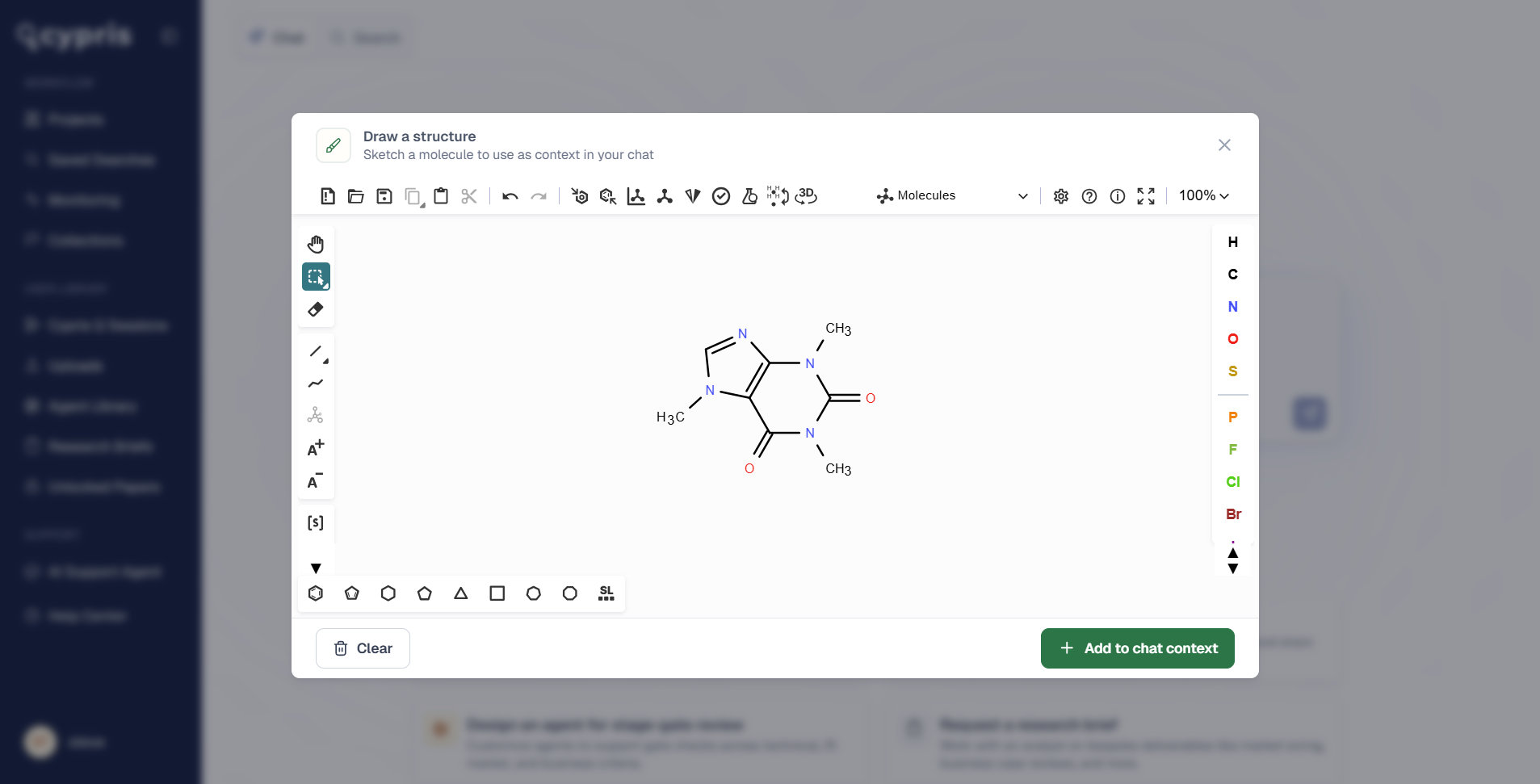This screenshot has width=1540, height=784.
Task: Pick the Cyclooctane ring template
Action: [570, 593]
